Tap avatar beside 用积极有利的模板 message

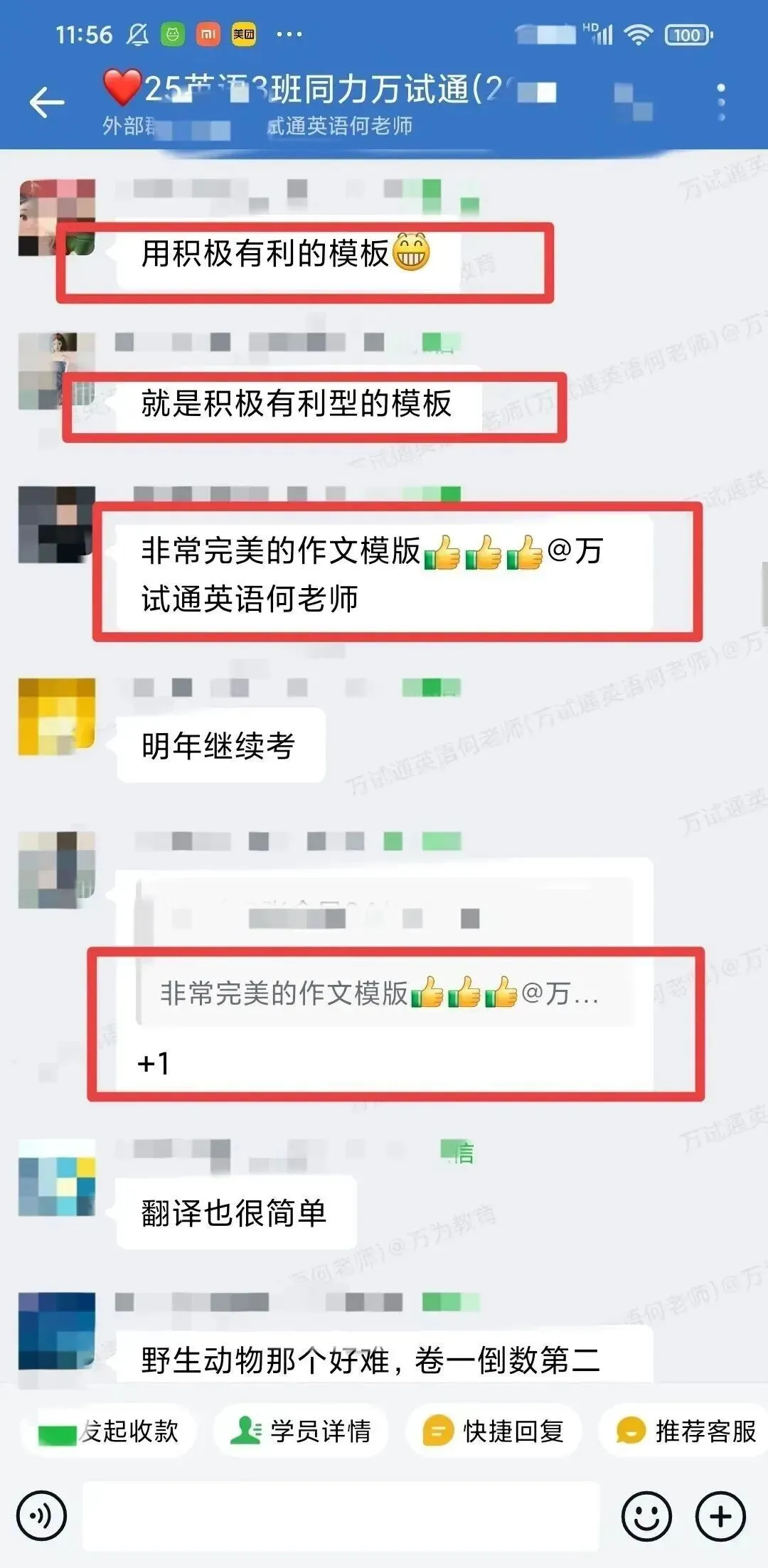point(57,218)
